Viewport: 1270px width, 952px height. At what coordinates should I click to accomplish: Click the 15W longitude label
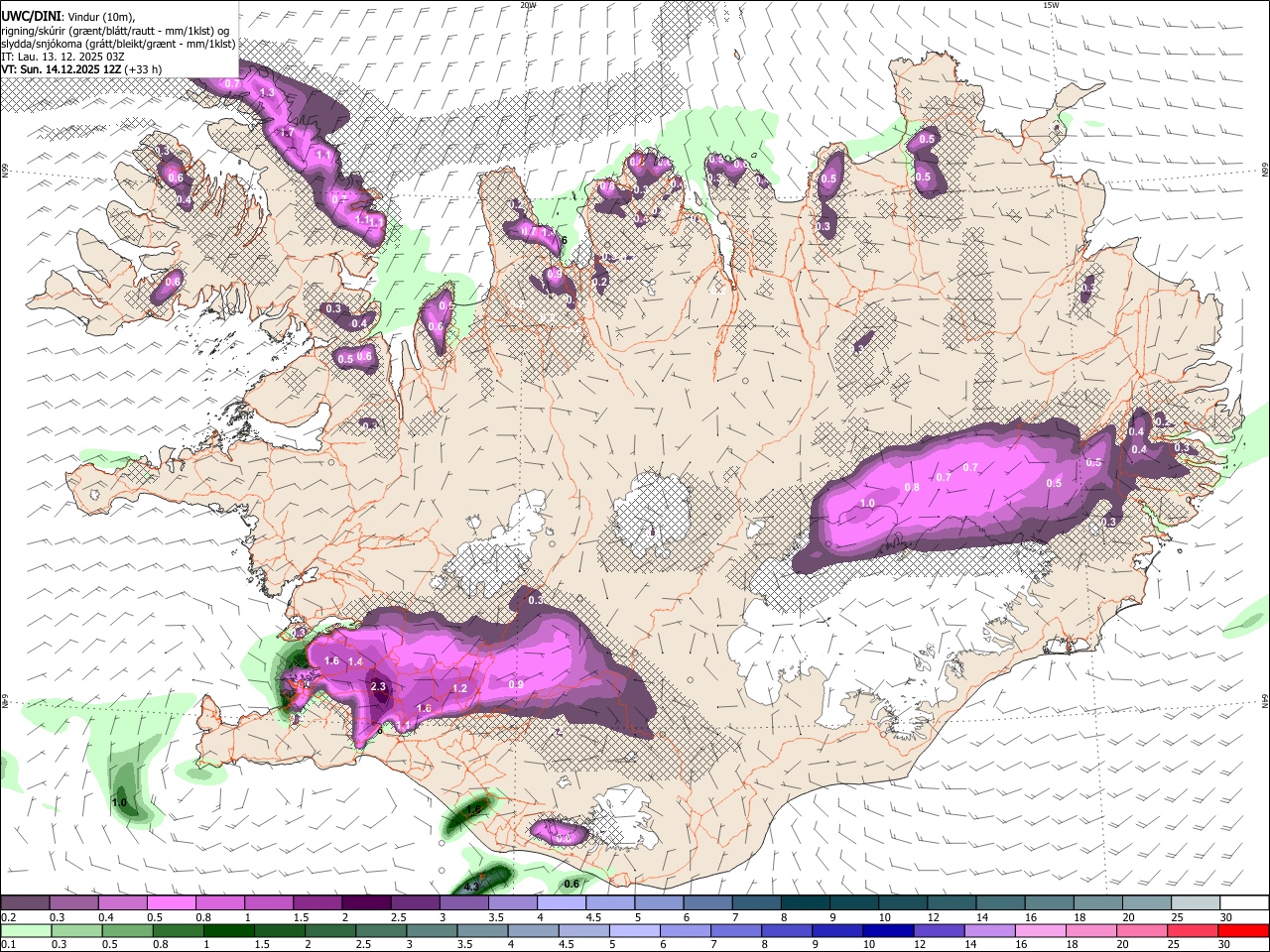[1051, 5]
